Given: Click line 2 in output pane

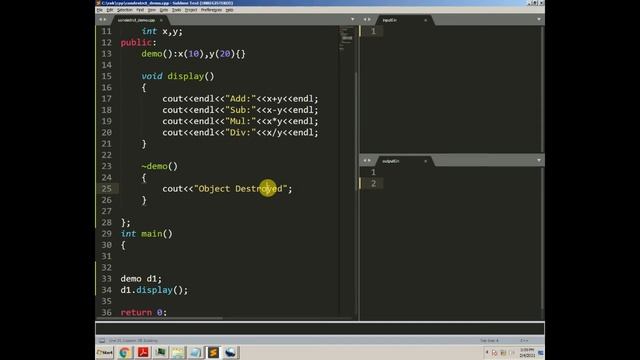Looking at the screenshot, I should 373,184.
